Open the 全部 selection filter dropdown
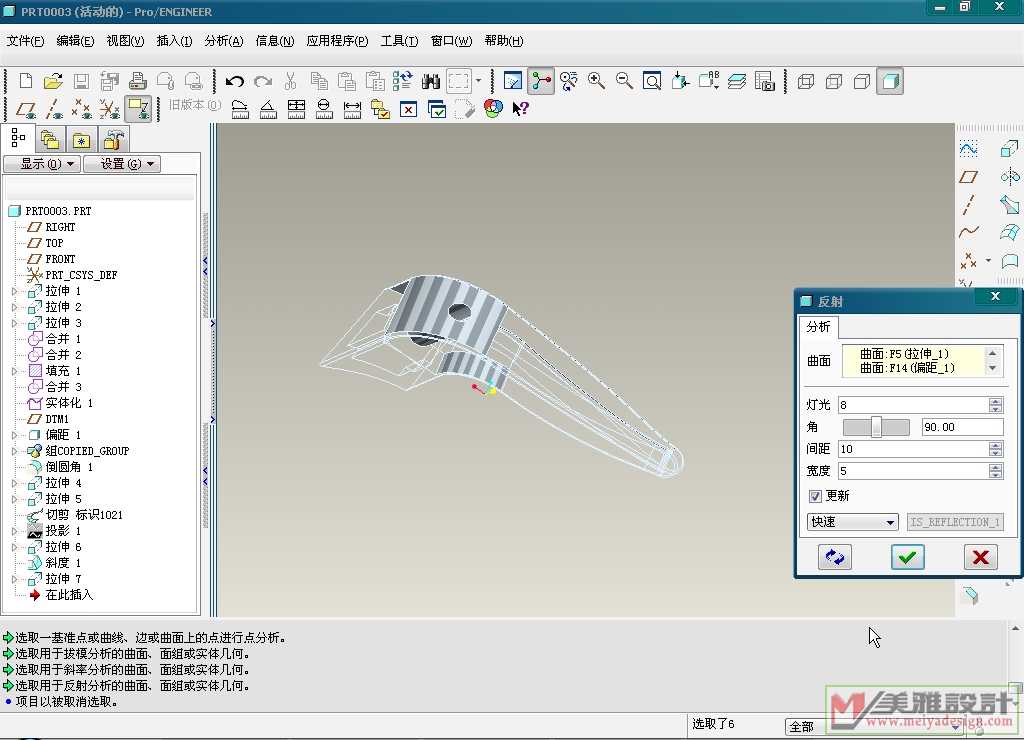The width and height of the screenshot is (1024, 740). (x=874, y=726)
